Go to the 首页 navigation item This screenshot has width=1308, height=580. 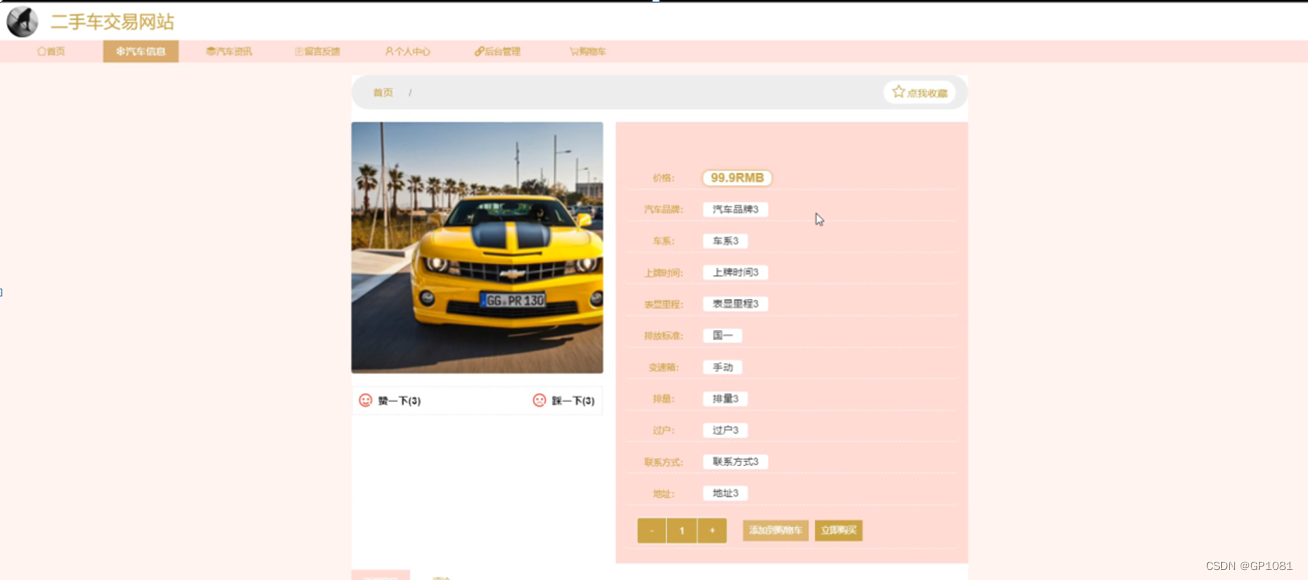51,52
